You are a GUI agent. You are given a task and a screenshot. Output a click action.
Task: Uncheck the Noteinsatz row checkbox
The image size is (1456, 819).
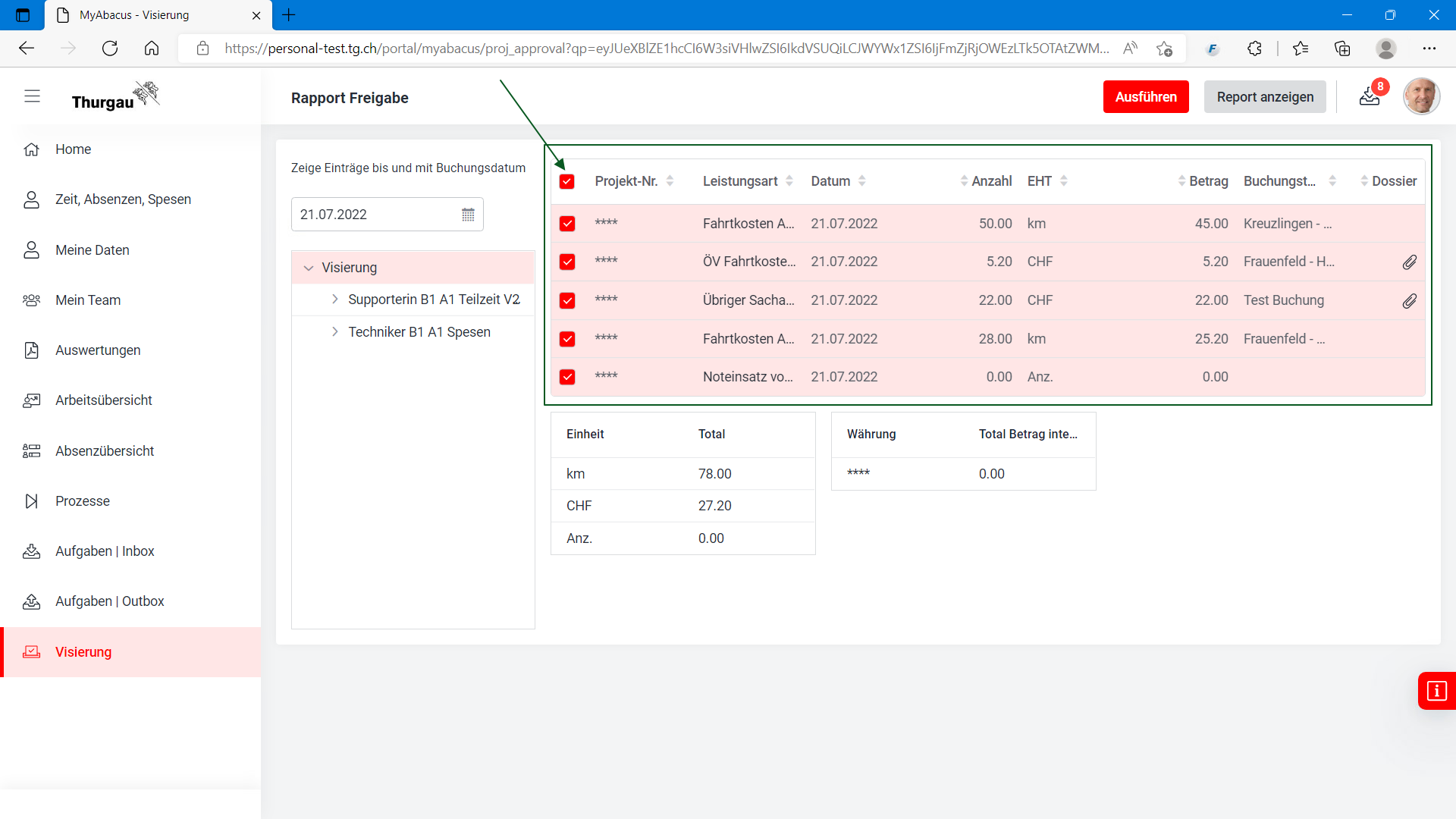pyautogui.click(x=566, y=377)
